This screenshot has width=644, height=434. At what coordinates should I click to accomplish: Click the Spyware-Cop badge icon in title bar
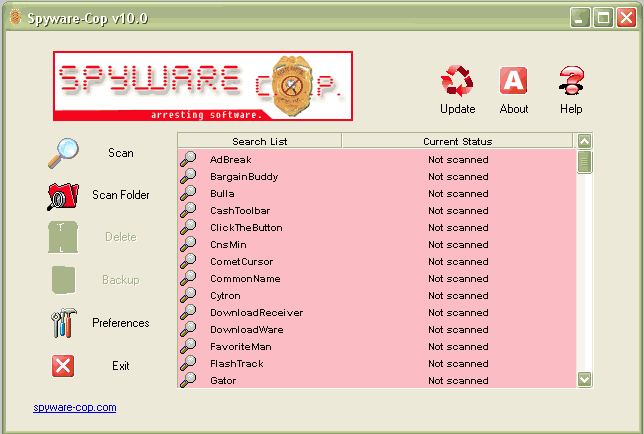coord(15,17)
